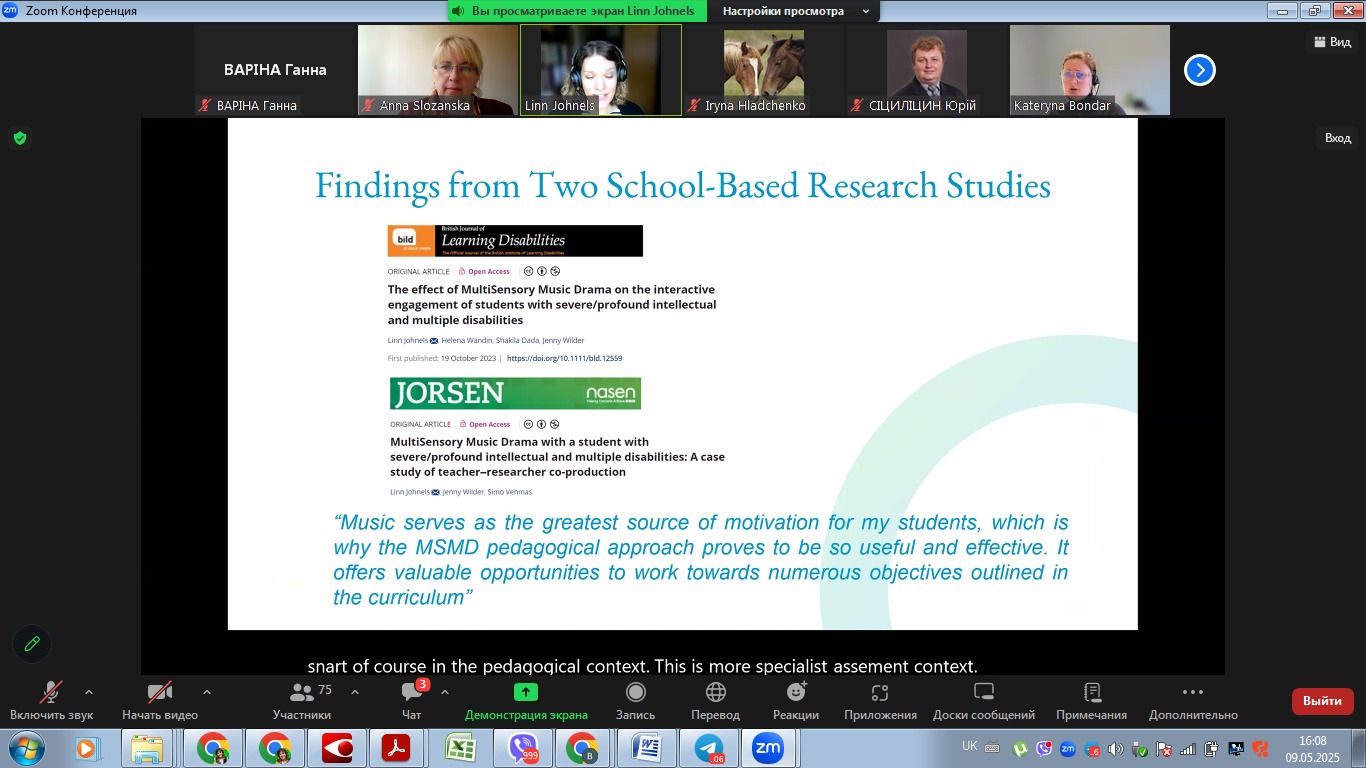Viewport: 1366px width, 768px height.
Task: Toggle the green annotation pencil button
Action: (32, 644)
